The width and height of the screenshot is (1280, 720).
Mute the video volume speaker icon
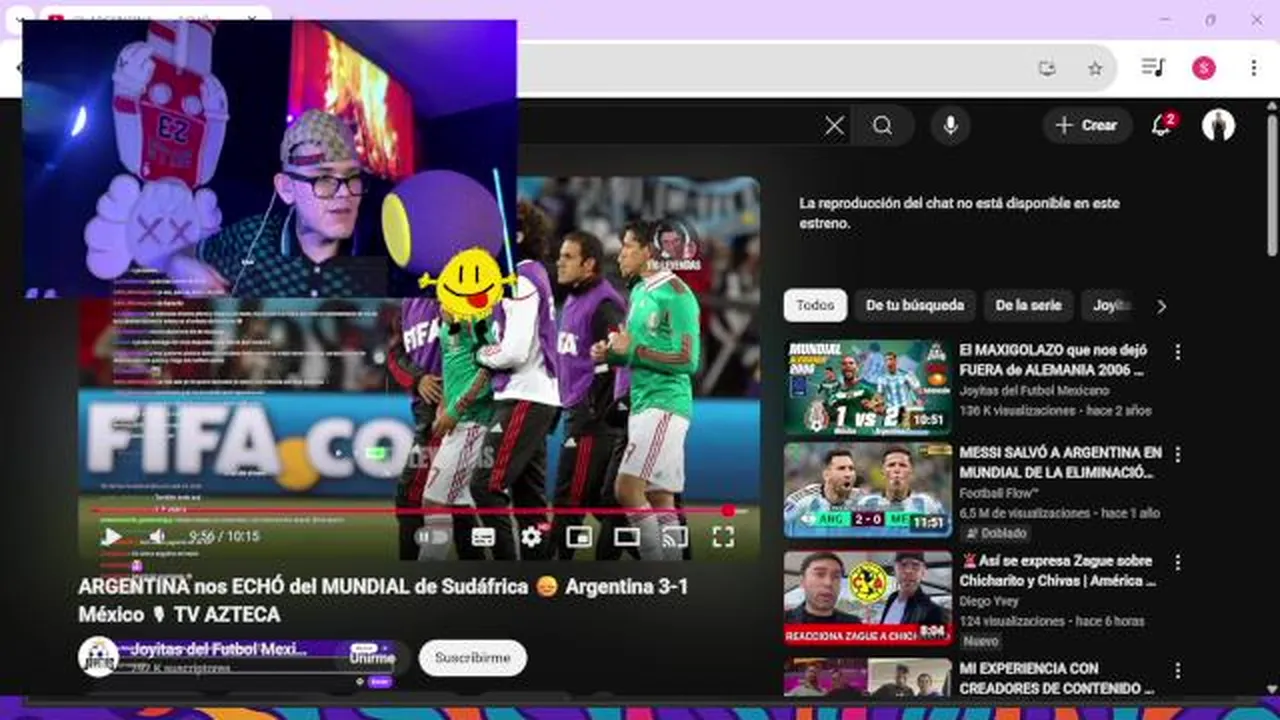(x=157, y=537)
